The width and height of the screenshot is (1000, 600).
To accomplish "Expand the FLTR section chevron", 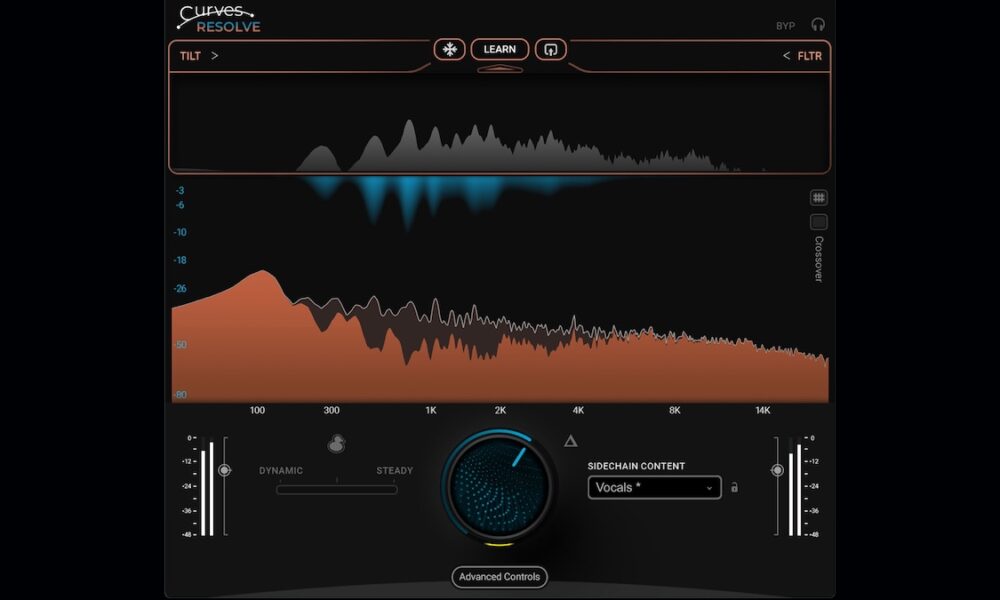I will coord(786,56).
